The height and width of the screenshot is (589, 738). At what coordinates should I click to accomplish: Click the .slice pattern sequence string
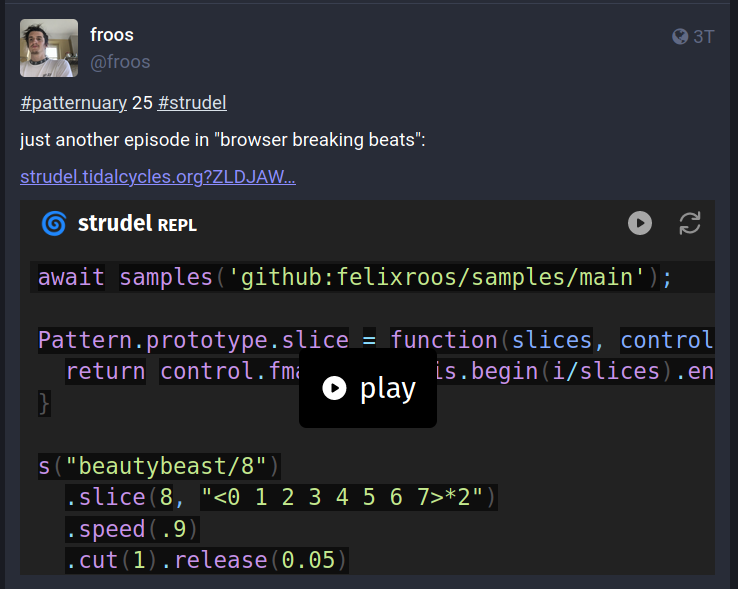pyautogui.click(x=341, y=497)
